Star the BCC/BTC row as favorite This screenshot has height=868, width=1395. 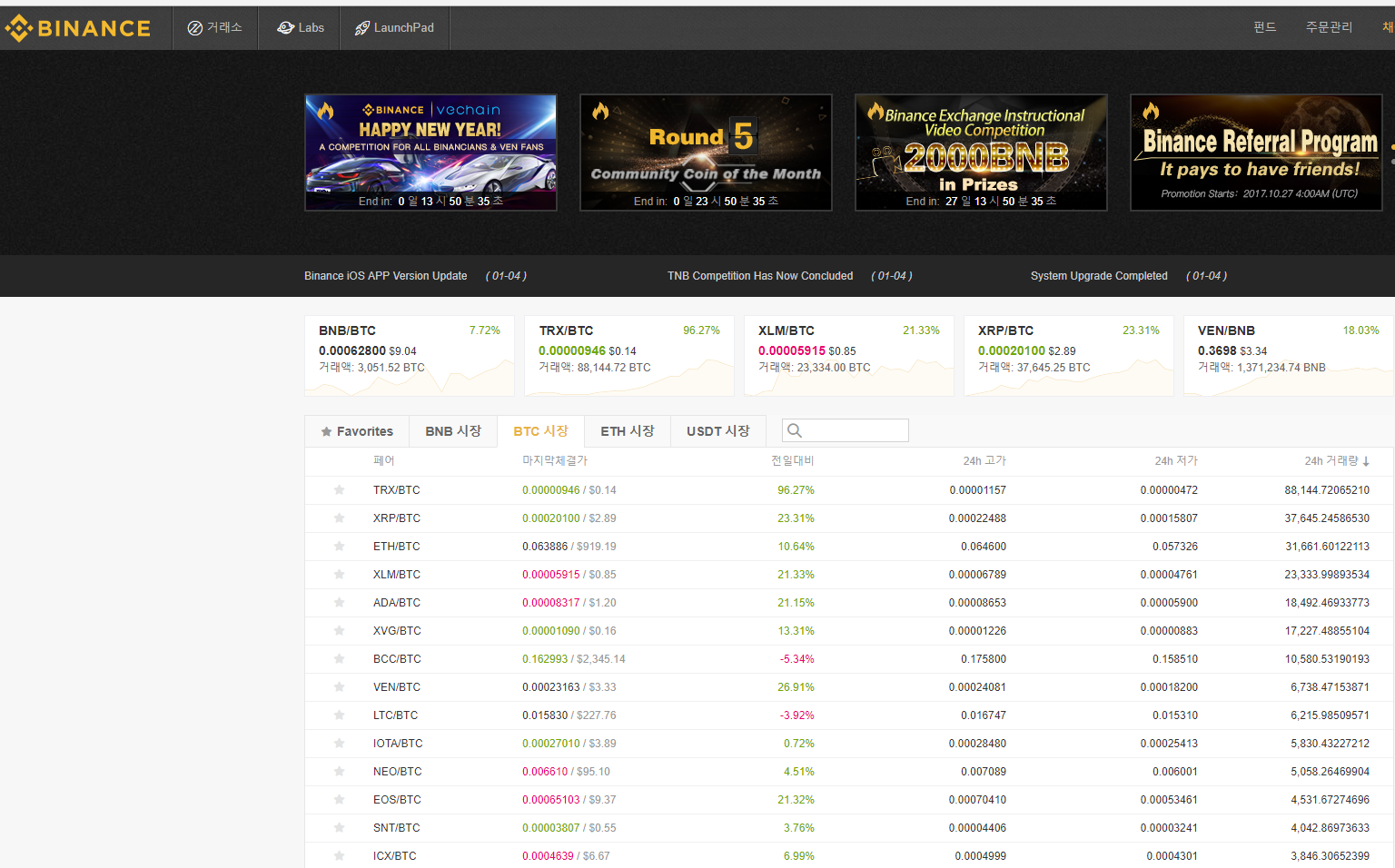coord(339,659)
